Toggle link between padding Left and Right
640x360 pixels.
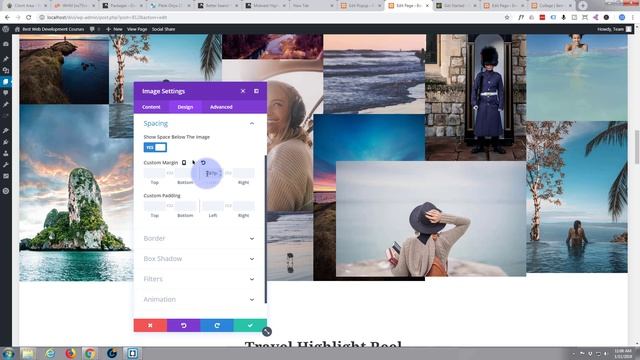click(x=228, y=206)
